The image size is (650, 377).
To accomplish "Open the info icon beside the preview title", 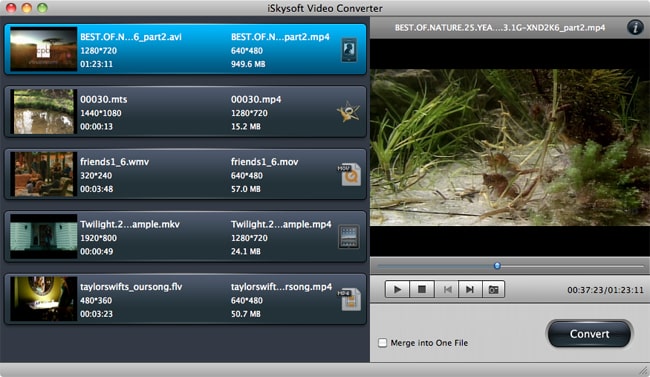I will [x=635, y=27].
